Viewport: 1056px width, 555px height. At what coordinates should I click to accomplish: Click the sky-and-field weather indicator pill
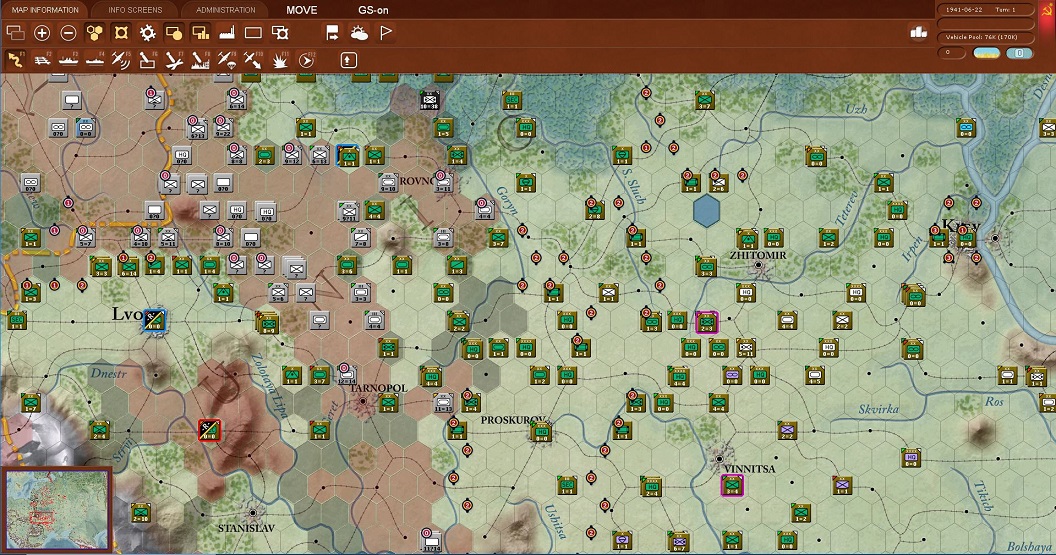coord(987,53)
